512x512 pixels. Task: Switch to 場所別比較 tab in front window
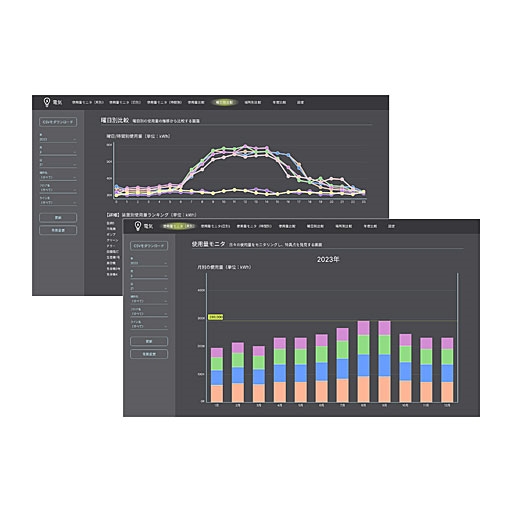click(344, 226)
